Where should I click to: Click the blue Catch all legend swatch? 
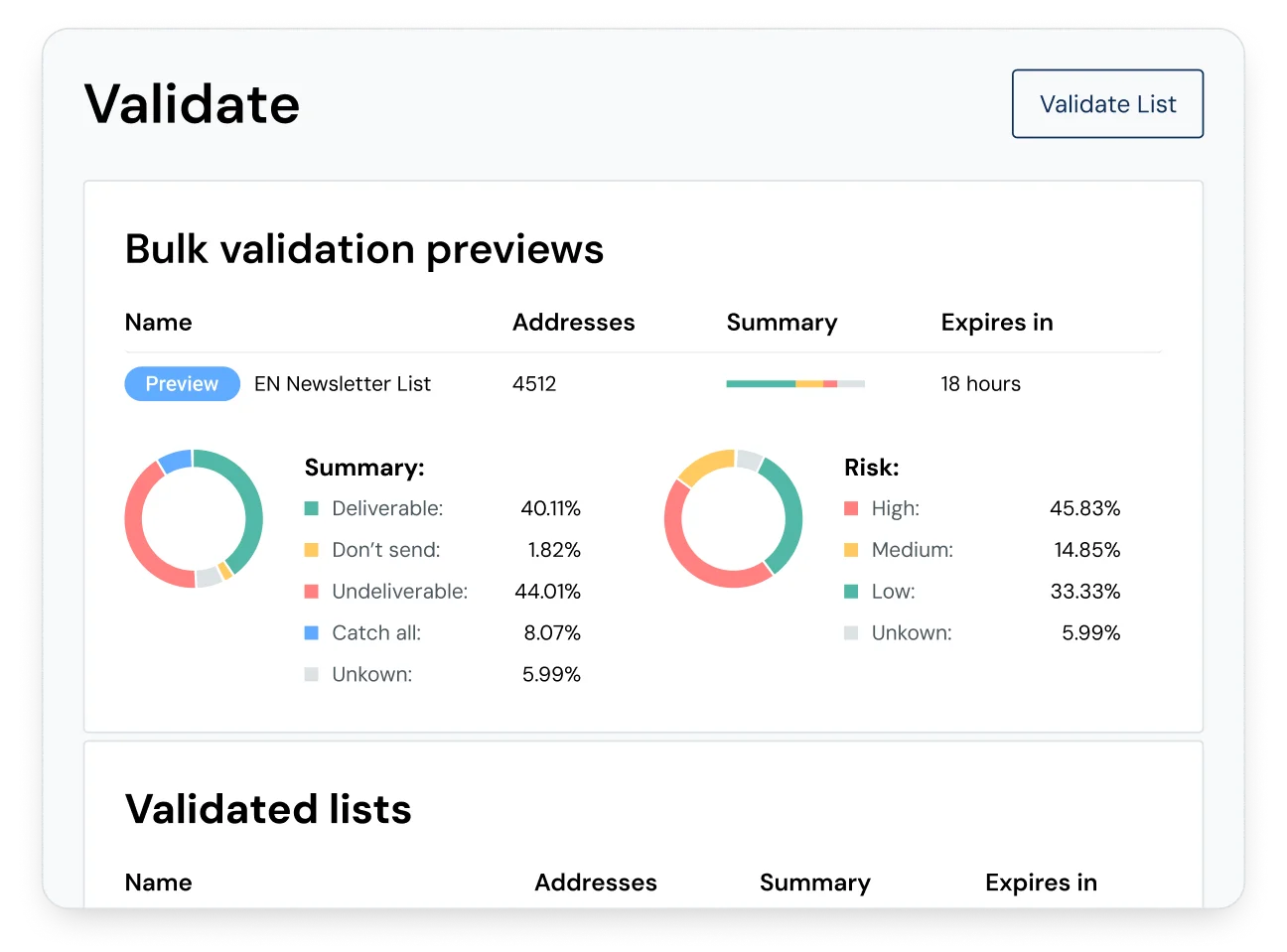point(311,633)
